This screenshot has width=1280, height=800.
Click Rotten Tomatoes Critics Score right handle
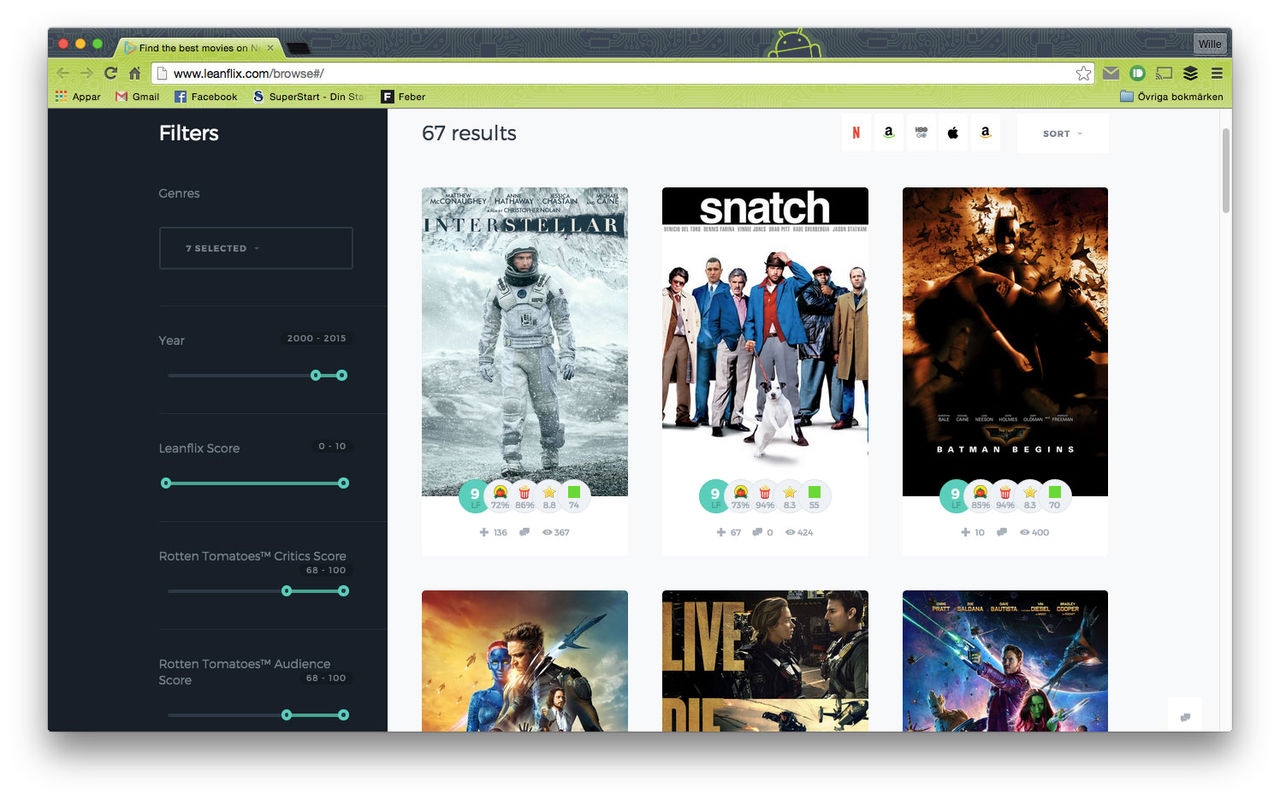click(343, 591)
